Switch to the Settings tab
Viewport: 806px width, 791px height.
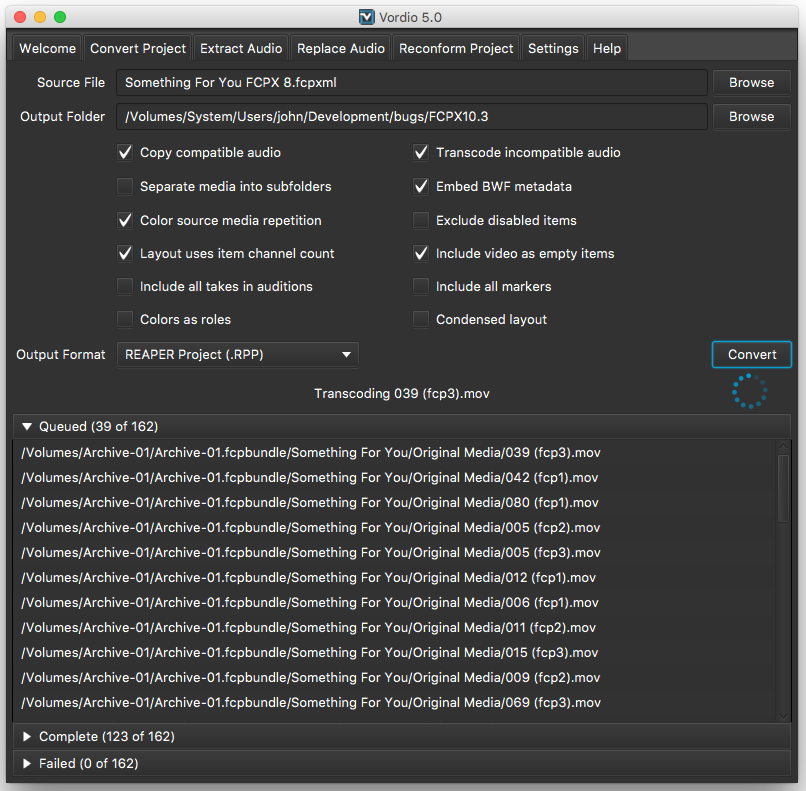coord(553,48)
